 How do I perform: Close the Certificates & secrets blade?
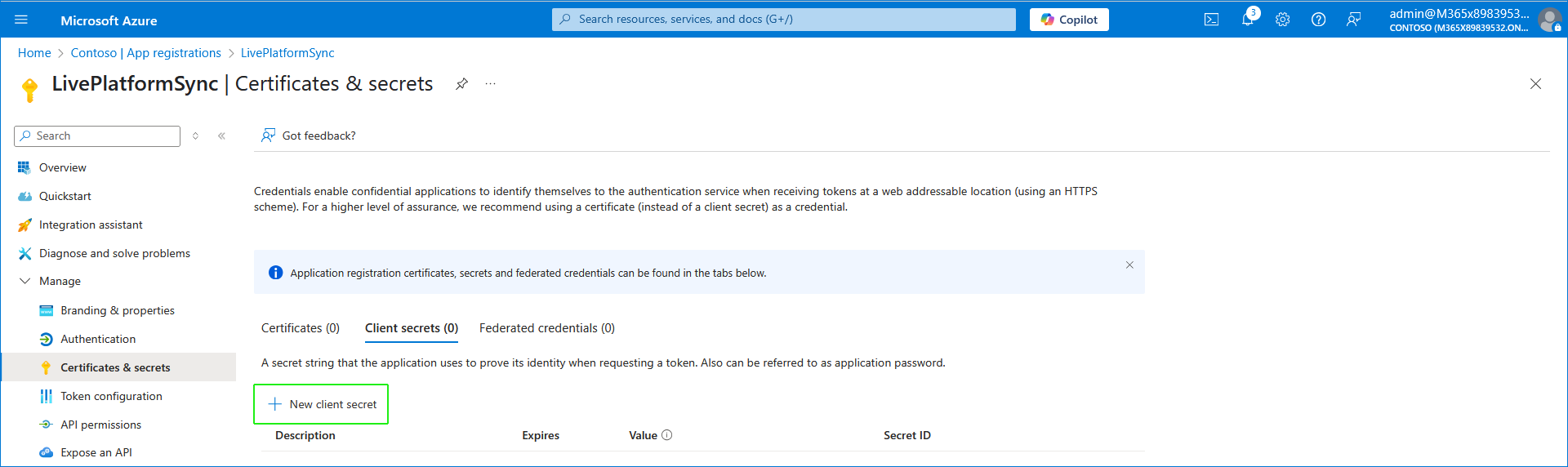pos(1535,84)
